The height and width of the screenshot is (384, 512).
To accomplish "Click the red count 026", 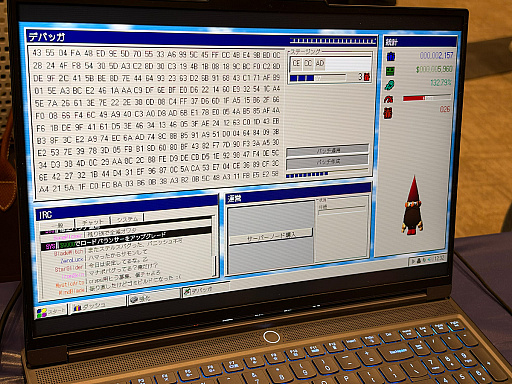I will coord(445,109).
